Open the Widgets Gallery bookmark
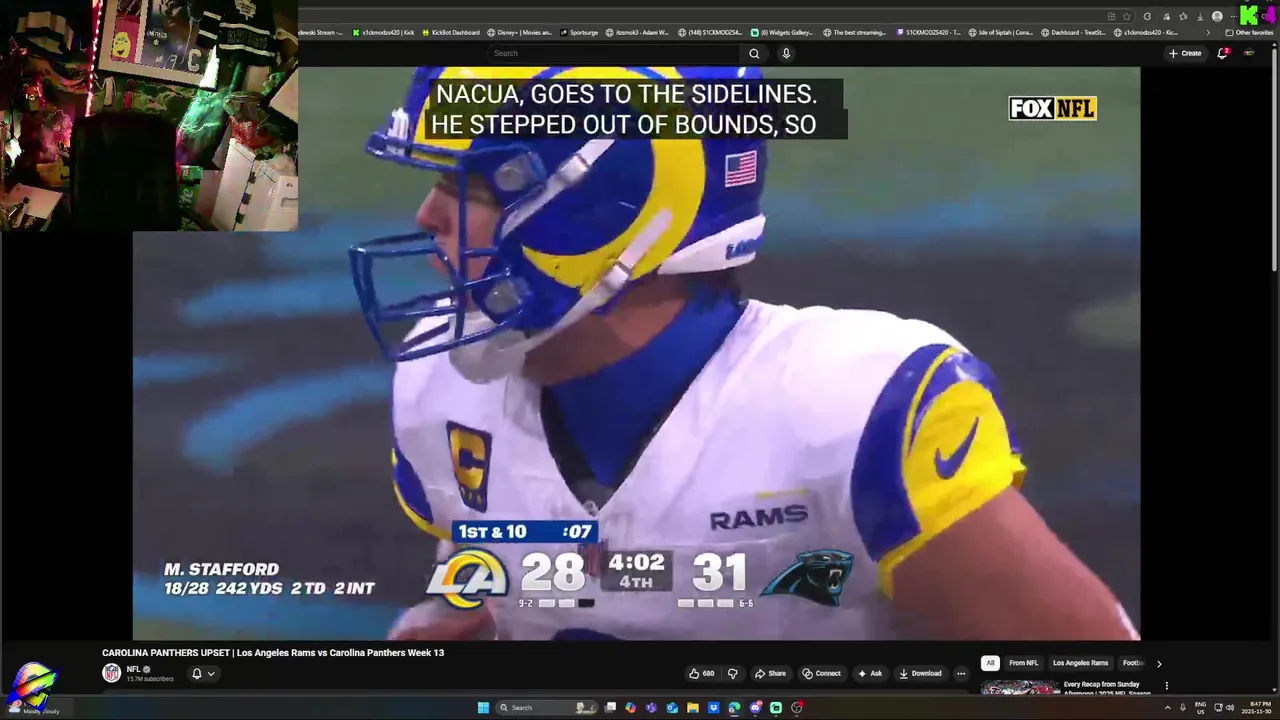 782,32
